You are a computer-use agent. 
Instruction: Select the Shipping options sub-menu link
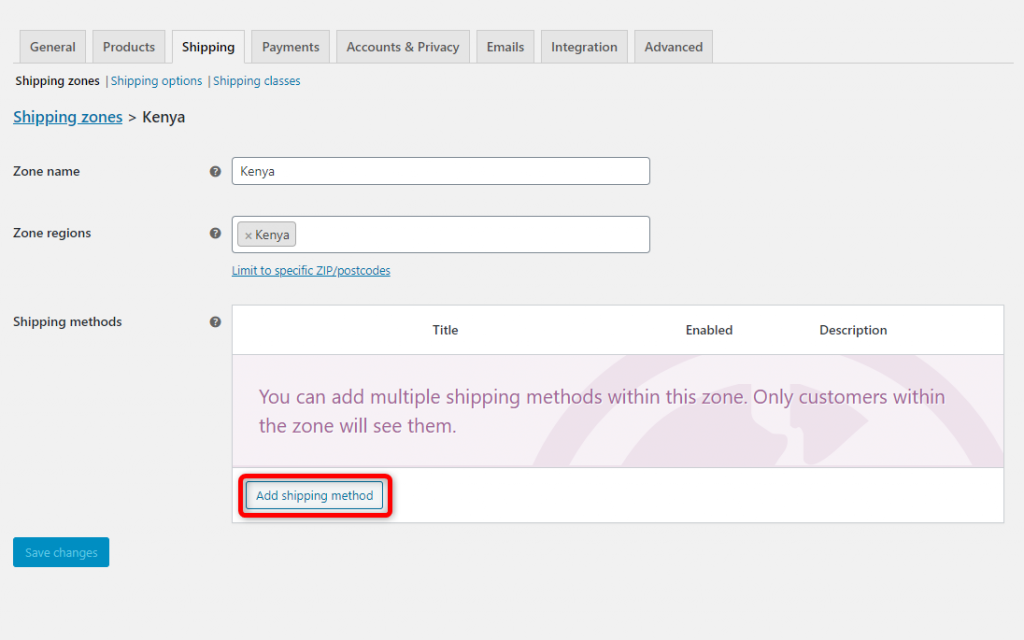pos(156,81)
